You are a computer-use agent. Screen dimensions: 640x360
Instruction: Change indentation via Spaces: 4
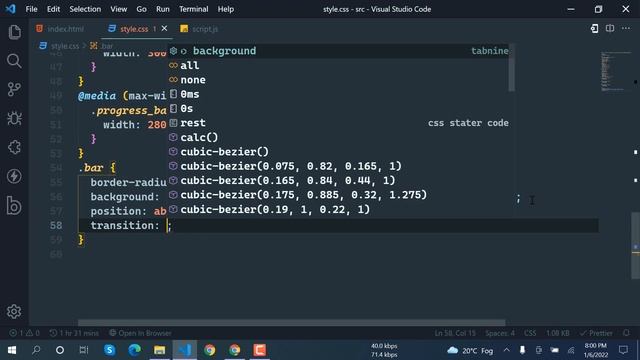pos(500,333)
